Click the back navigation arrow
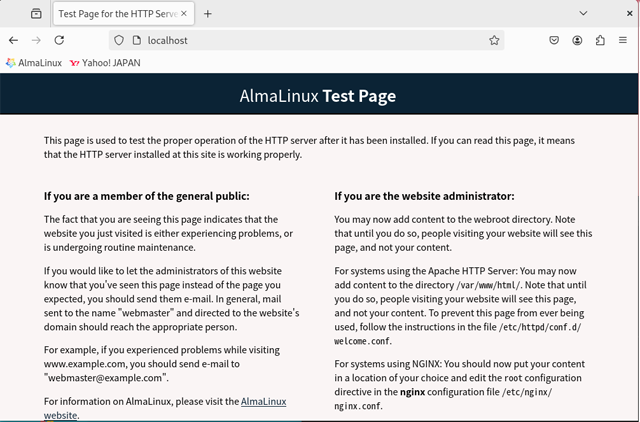640x422 pixels. click(13, 40)
